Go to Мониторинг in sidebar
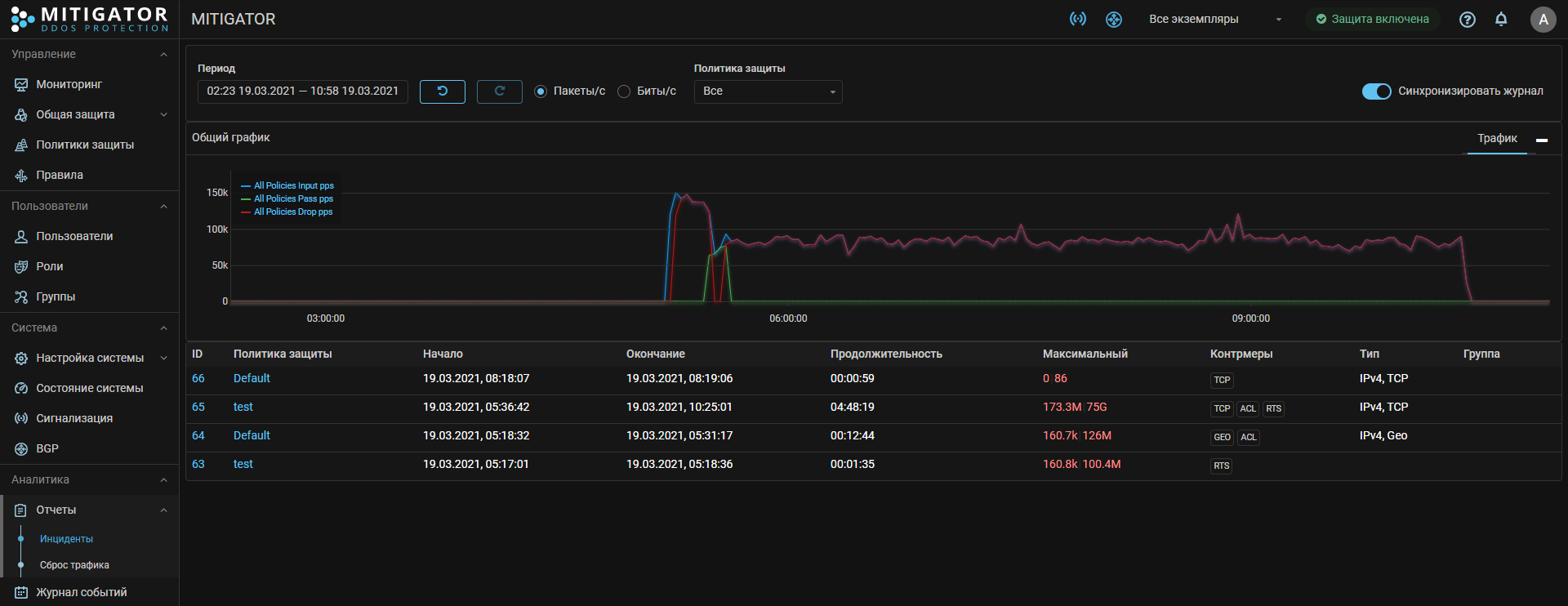 pyautogui.click(x=69, y=84)
